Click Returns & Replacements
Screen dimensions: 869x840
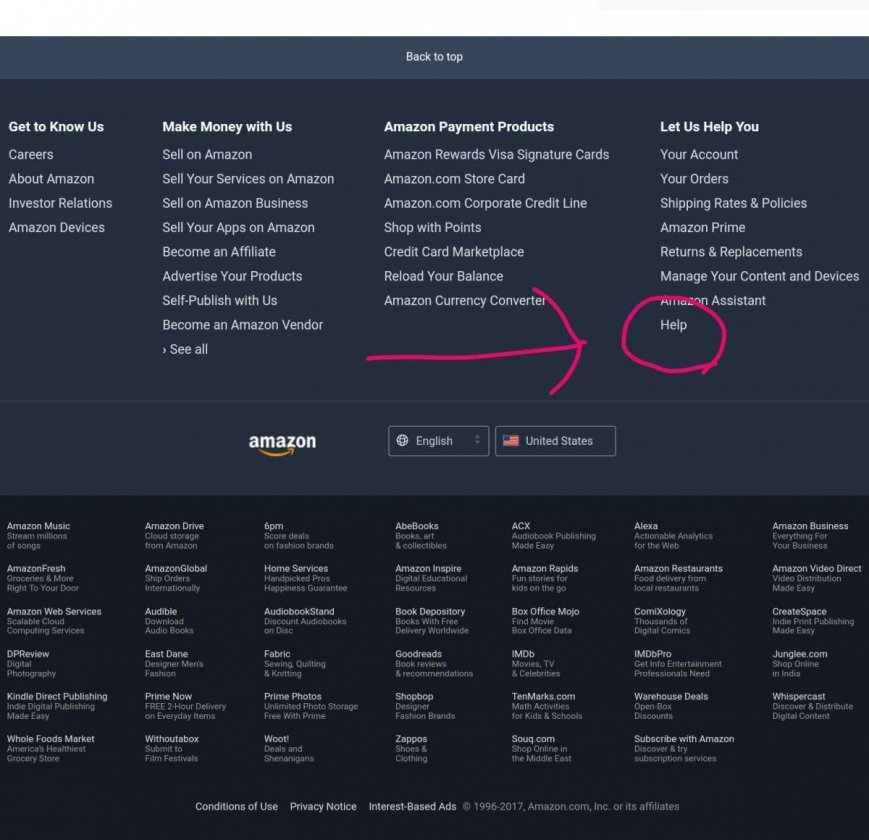pos(731,252)
